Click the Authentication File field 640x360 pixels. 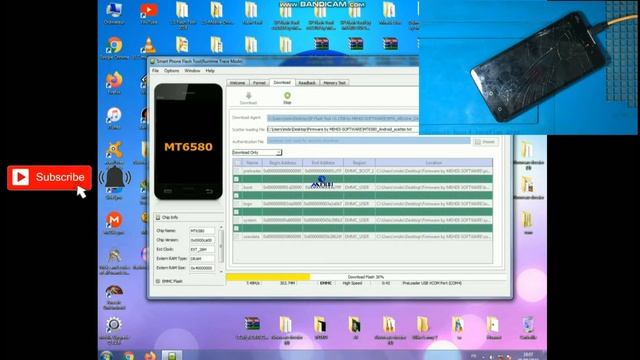[369, 141]
